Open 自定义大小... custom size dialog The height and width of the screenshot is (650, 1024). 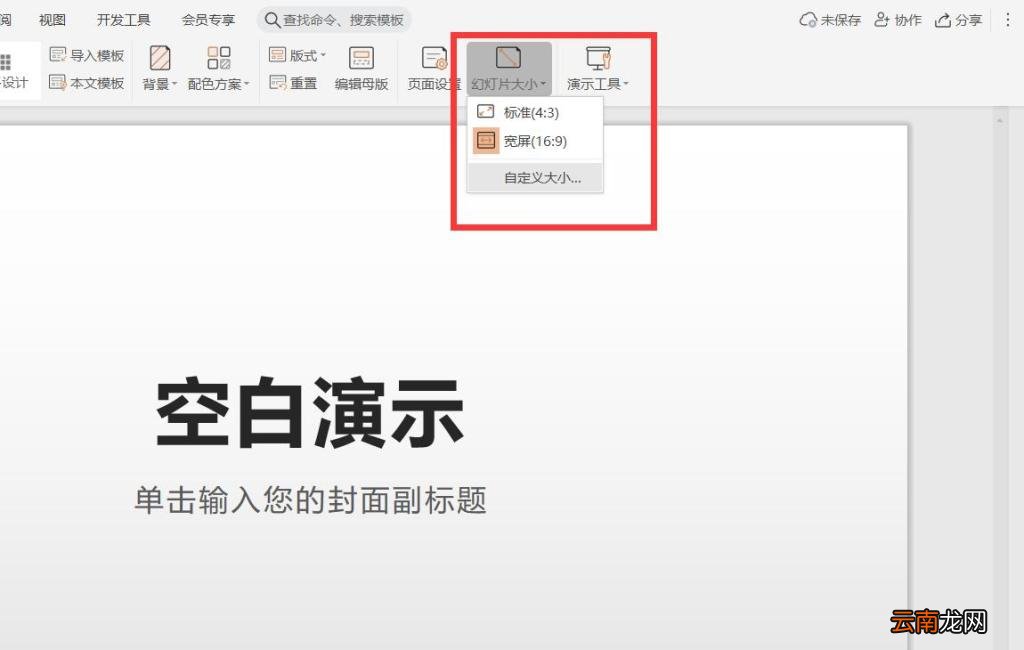point(535,178)
